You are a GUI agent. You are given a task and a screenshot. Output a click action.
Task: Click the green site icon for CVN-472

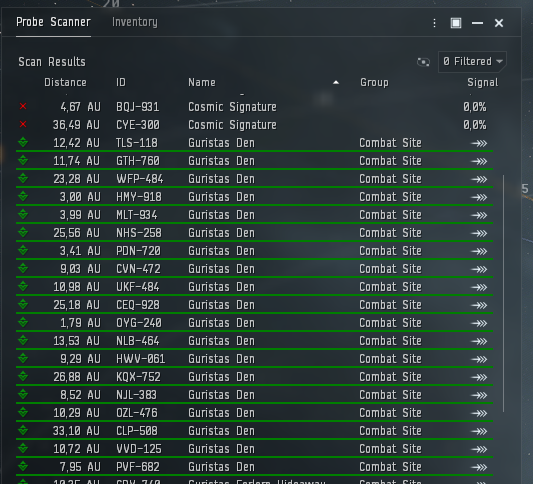pos(23,268)
